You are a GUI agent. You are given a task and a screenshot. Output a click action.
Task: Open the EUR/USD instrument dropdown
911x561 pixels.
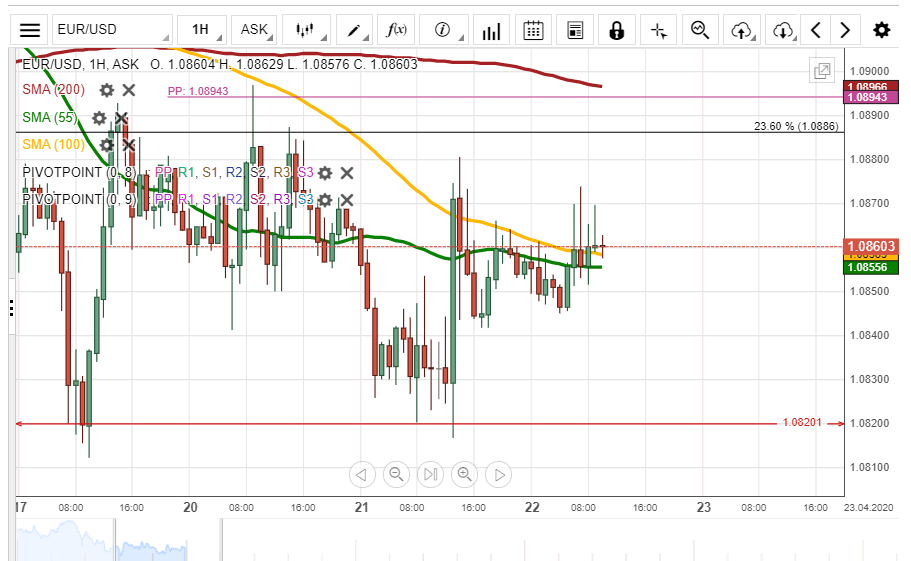pos(111,30)
